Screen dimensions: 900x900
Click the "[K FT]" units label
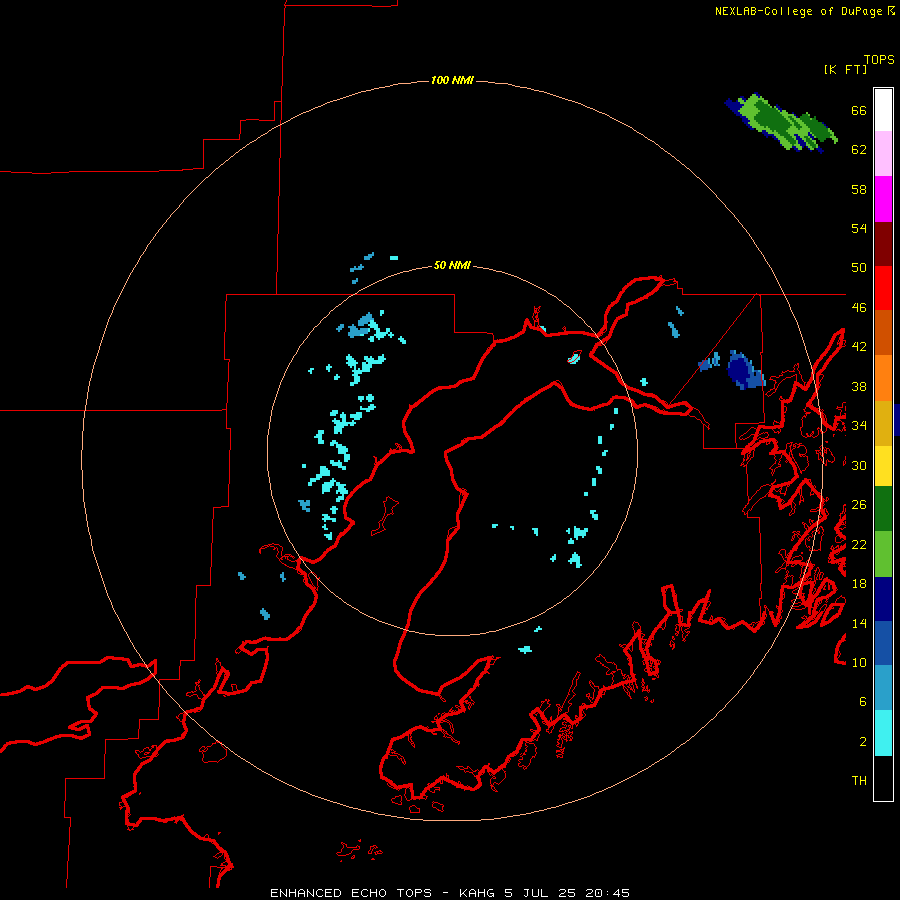845,70
